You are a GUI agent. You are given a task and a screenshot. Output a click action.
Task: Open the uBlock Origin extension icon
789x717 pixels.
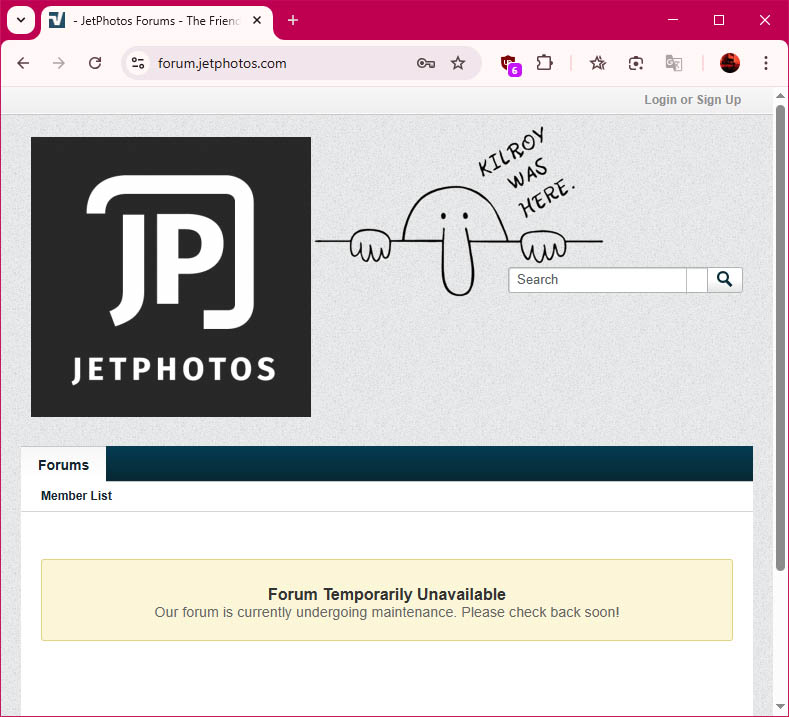click(x=510, y=63)
